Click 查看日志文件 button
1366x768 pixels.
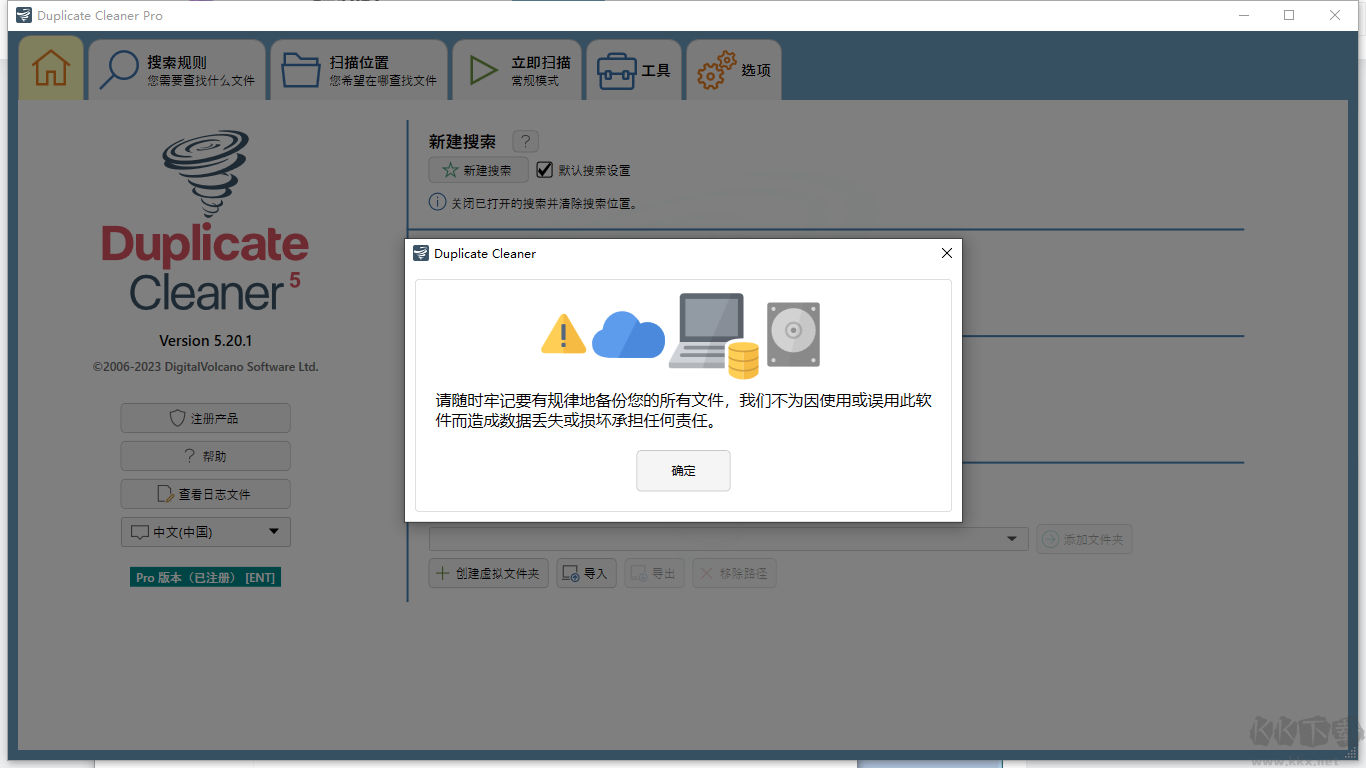coord(205,494)
